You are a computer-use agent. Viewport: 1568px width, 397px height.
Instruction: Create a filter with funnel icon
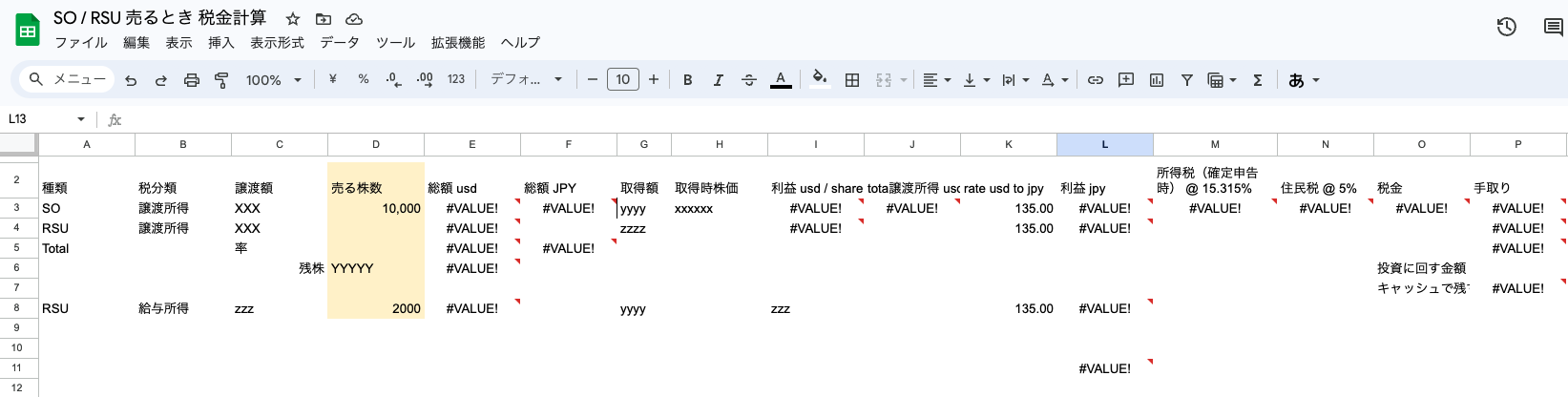1187,80
